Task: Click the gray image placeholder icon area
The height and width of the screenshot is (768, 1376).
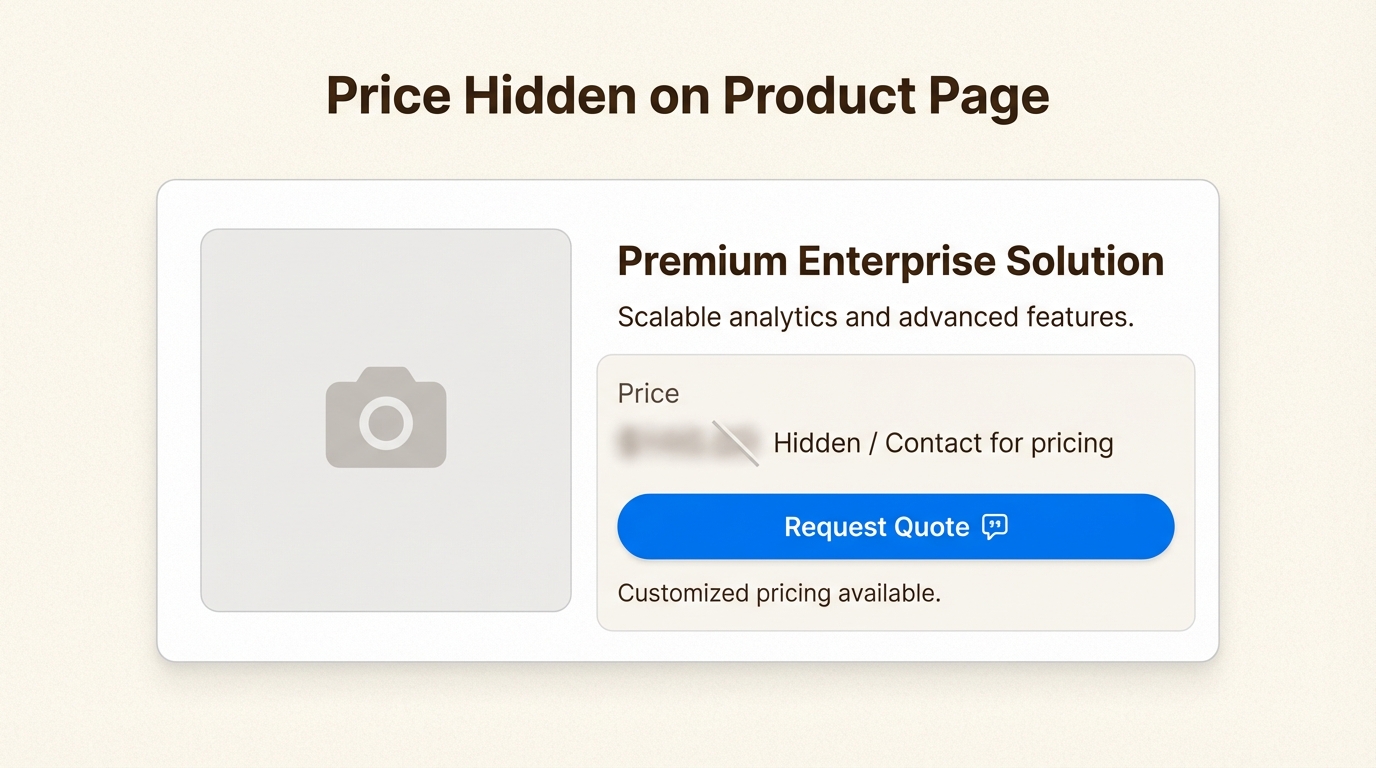Action: (385, 418)
